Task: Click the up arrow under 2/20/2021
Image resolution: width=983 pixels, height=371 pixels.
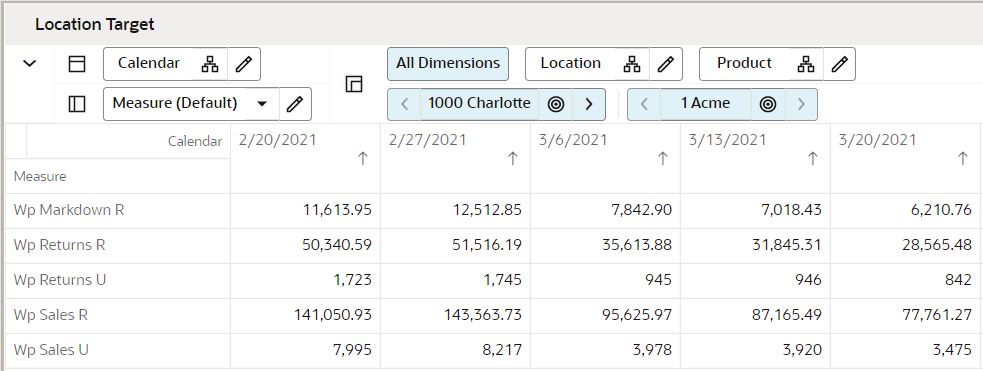Action: click(362, 159)
